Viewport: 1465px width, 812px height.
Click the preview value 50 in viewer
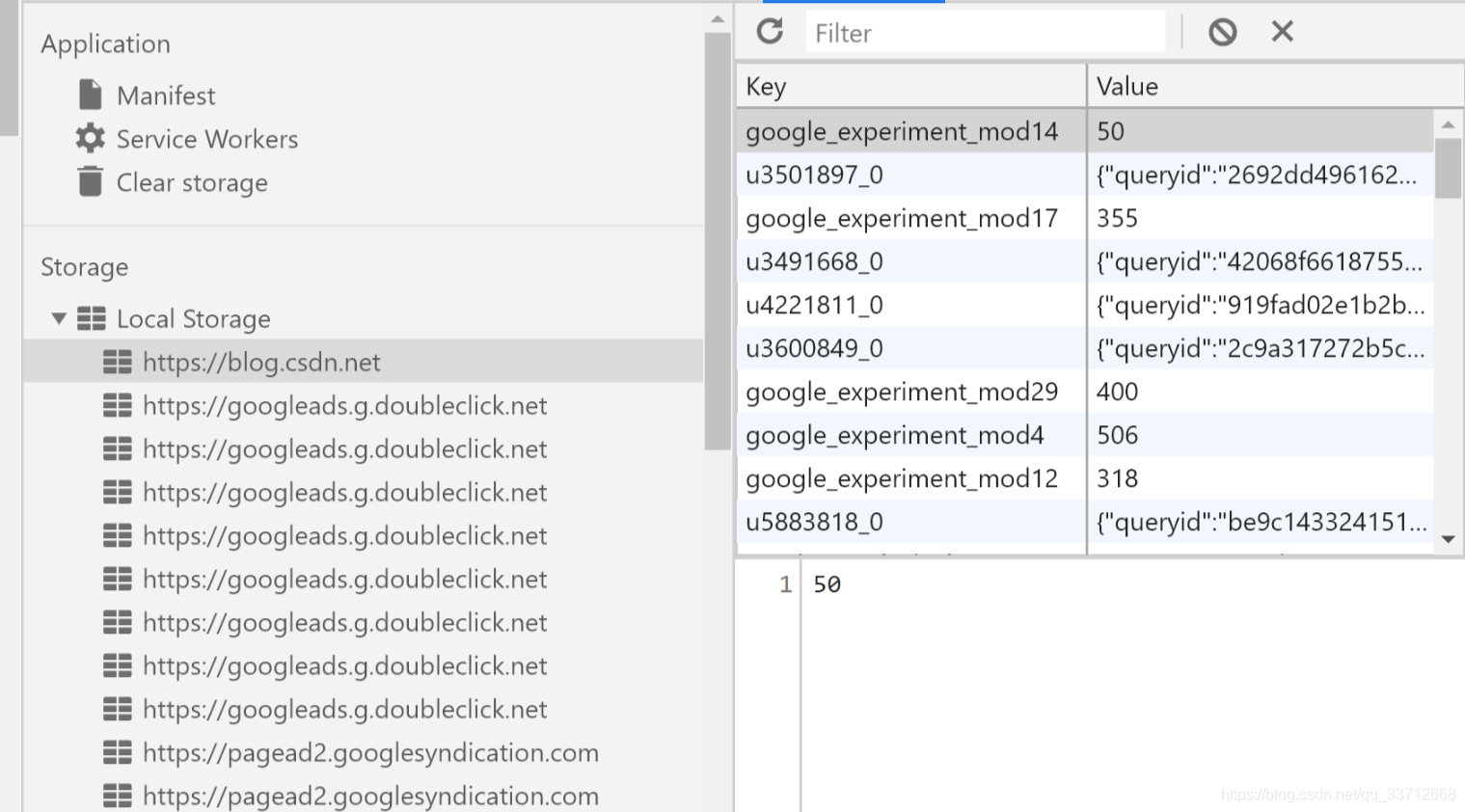tap(827, 584)
